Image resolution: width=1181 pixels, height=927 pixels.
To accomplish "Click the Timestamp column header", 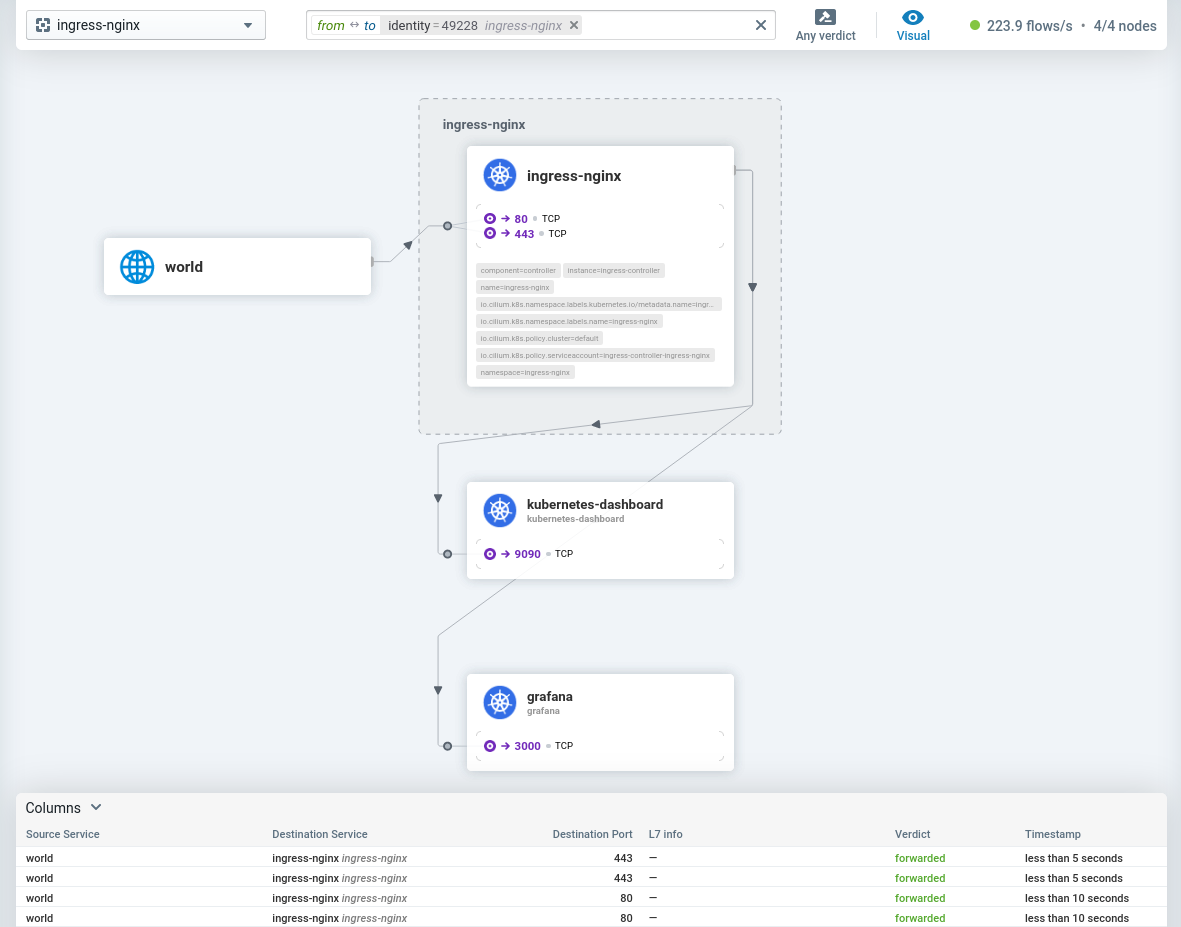I will [x=1052, y=834].
